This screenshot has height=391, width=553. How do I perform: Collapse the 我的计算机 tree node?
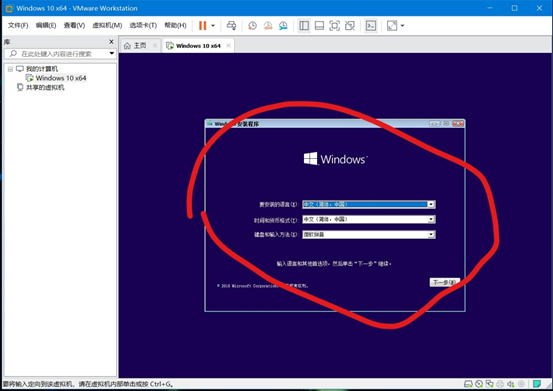pos(10,69)
